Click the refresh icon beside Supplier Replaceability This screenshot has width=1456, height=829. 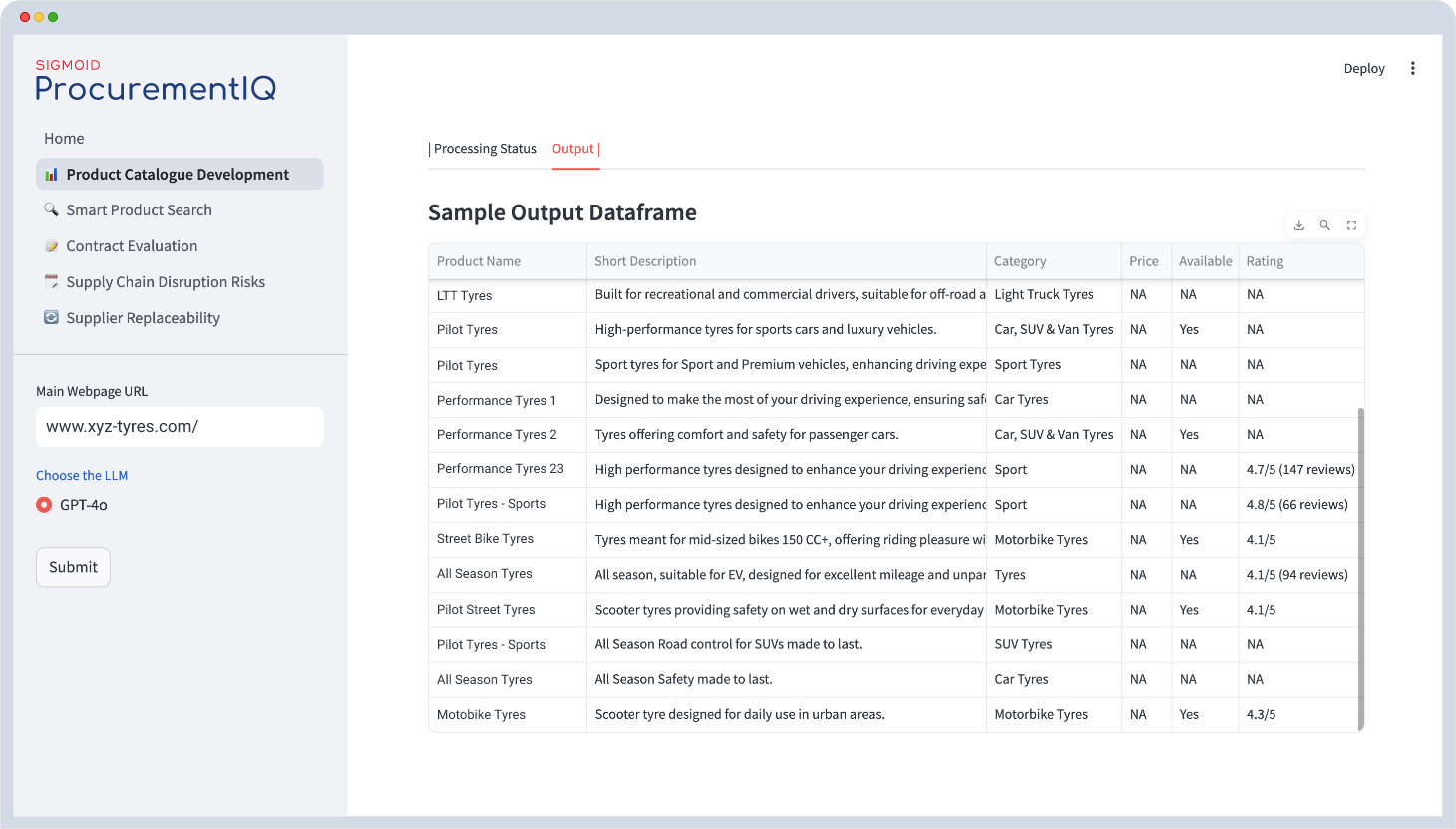[x=51, y=318]
